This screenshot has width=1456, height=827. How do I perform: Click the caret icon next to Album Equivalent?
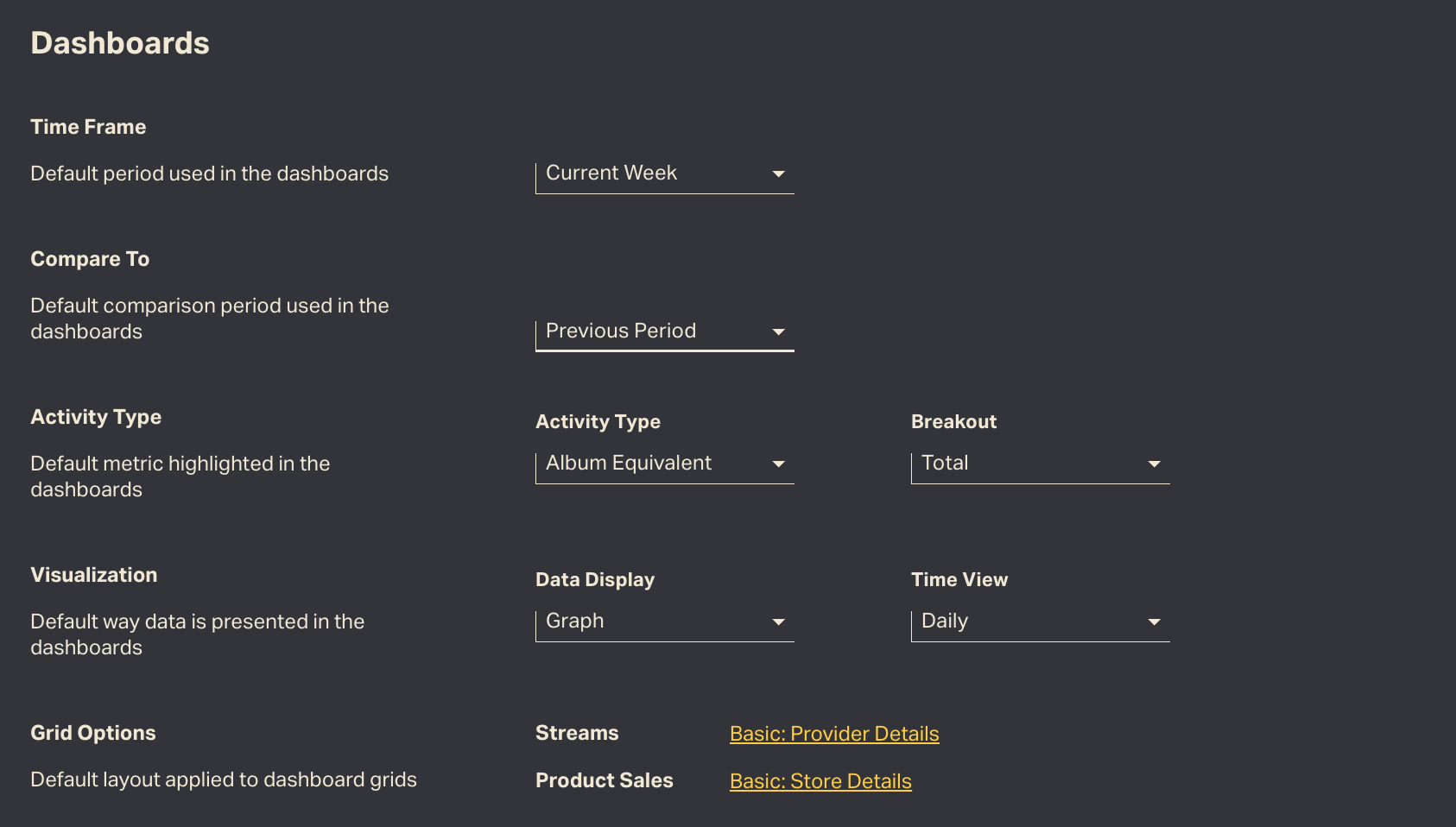pyautogui.click(x=778, y=464)
